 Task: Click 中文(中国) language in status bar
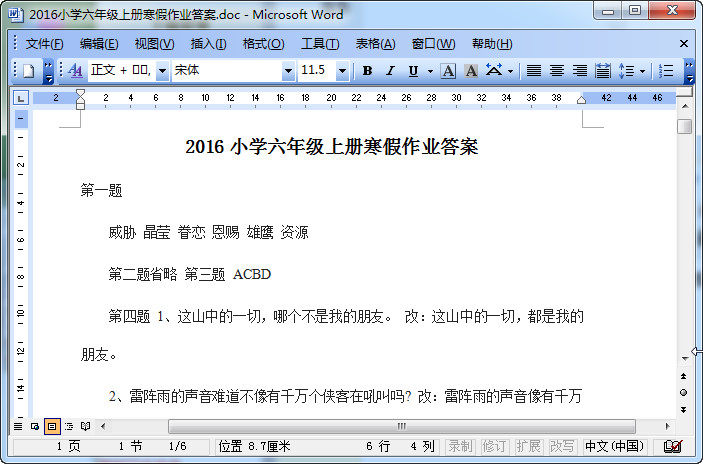click(x=615, y=447)
